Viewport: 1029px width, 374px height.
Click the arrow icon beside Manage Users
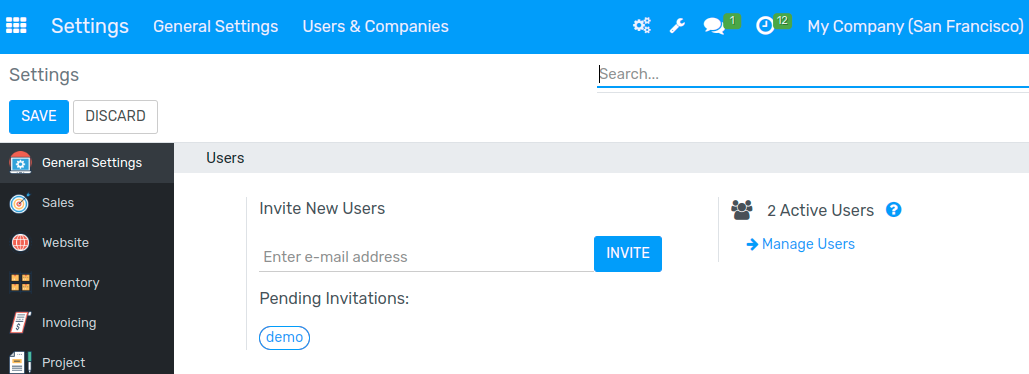(x=753, y=244)
